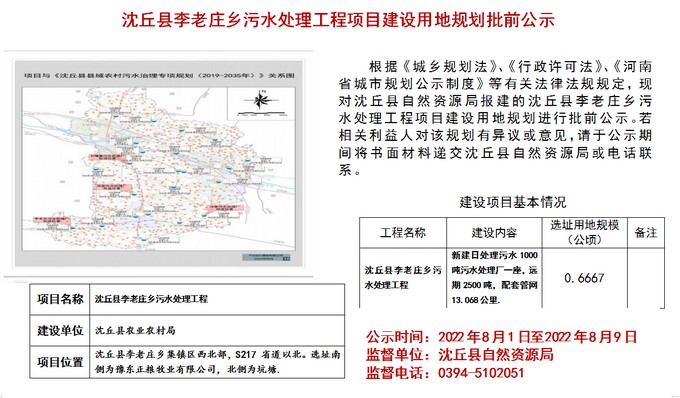
Task: Click the 公示时间 date range line
Action: pos(501,337)
